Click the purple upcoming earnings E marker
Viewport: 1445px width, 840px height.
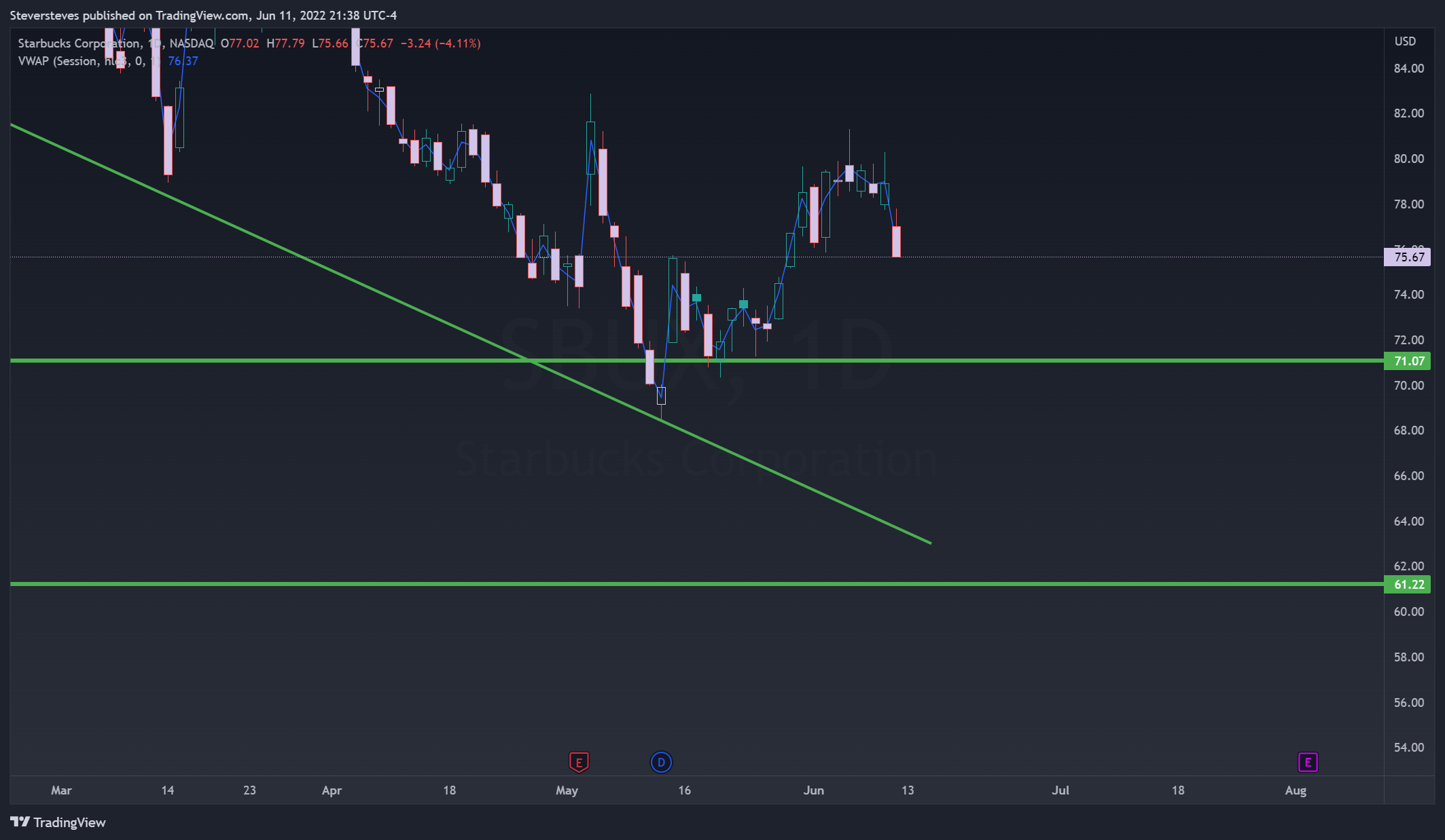click(1308, 762)
